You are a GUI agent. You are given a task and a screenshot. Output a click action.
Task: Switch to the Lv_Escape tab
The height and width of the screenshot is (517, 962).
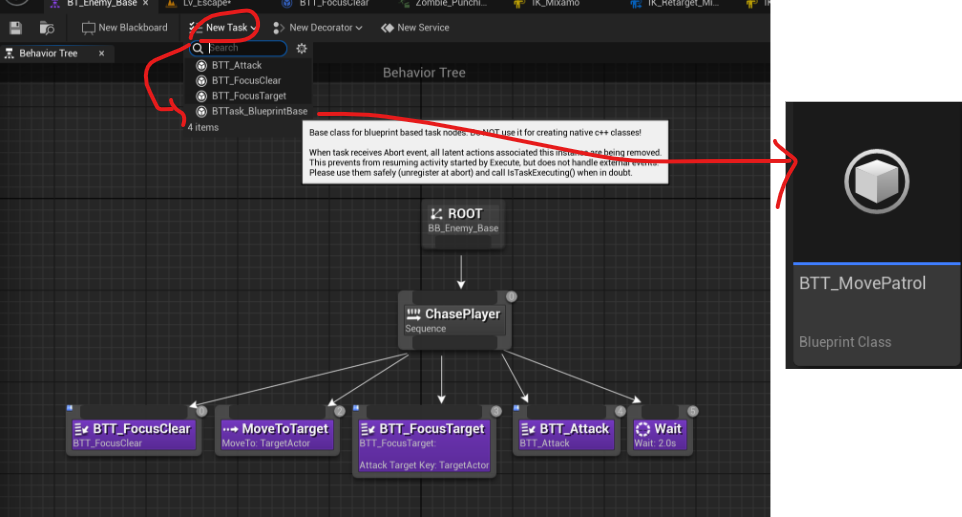tap(206, 4)
